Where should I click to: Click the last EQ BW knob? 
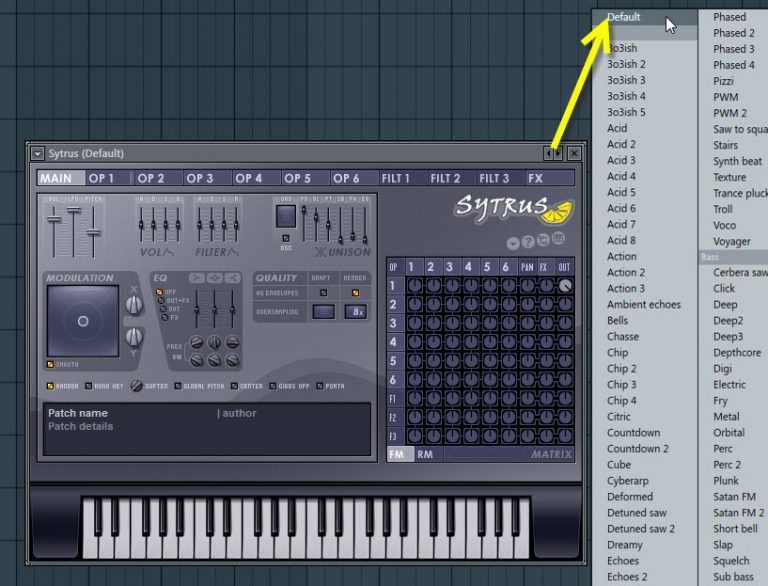coord(233,361)
